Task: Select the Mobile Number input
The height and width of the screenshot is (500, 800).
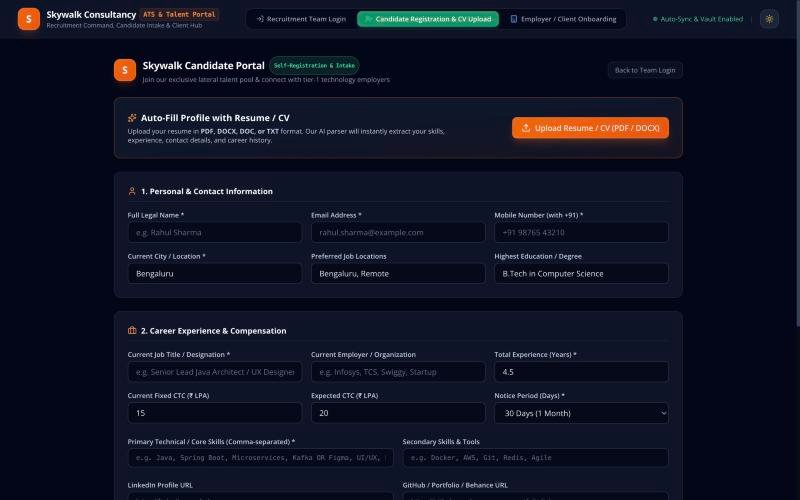Action: pyautogui.click(x=581, y=232)
